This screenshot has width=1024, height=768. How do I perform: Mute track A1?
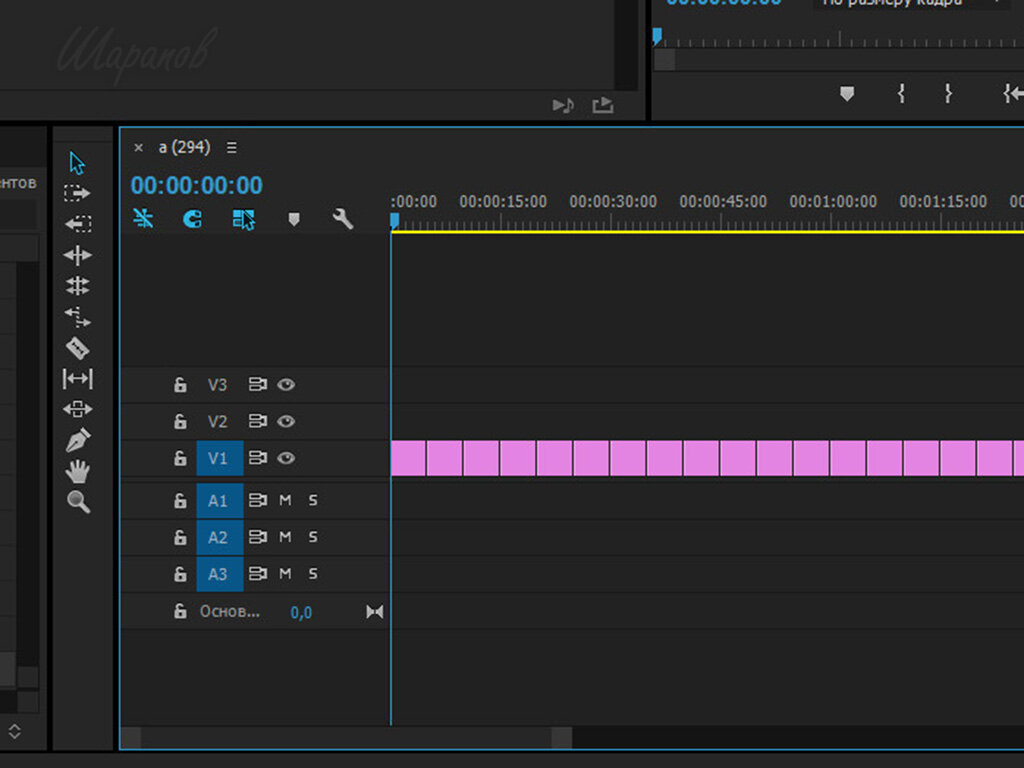pyautogui.click(x=285, y=500)
